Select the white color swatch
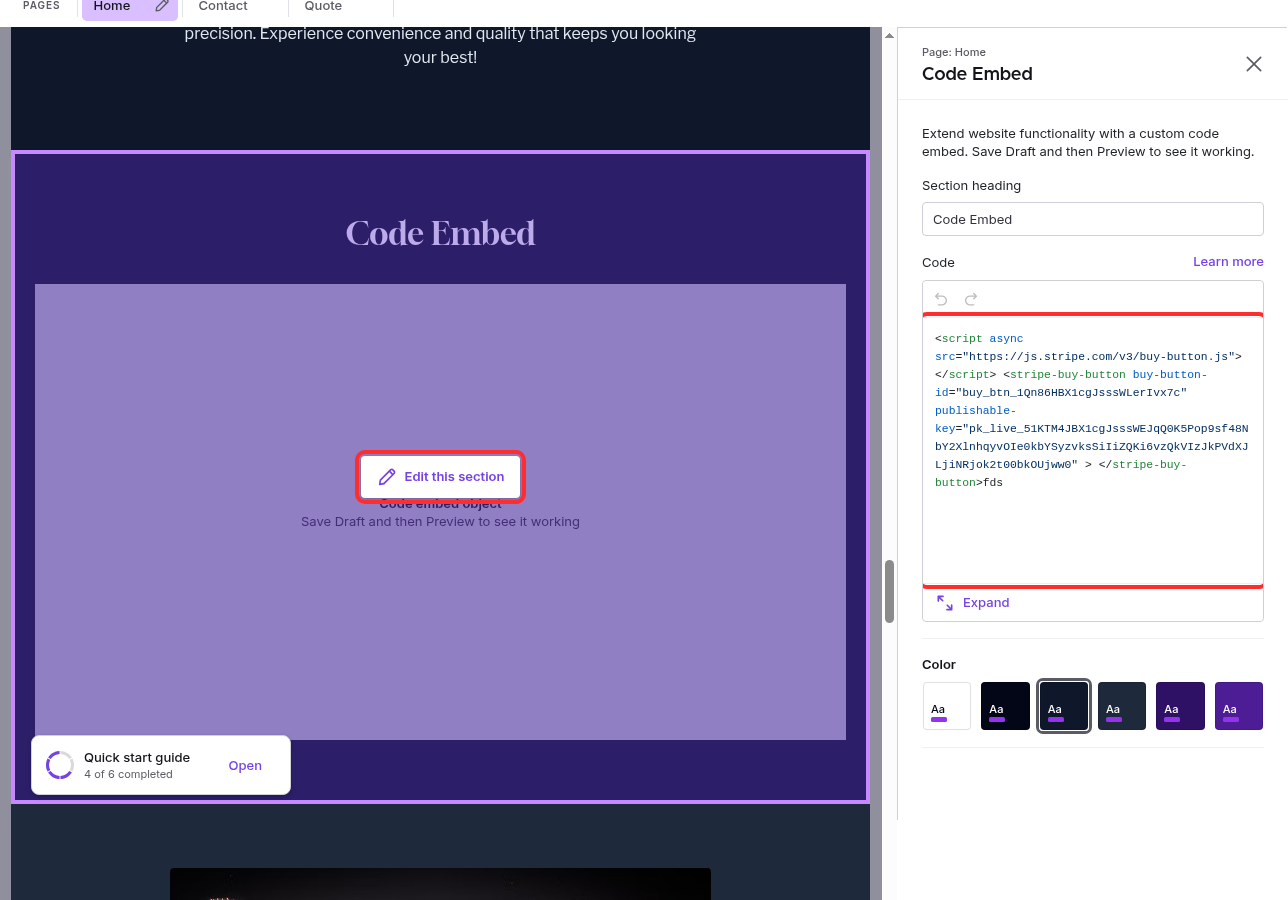Image resolution: width=1288 pixels, height=900 pixels. (947, 706)
